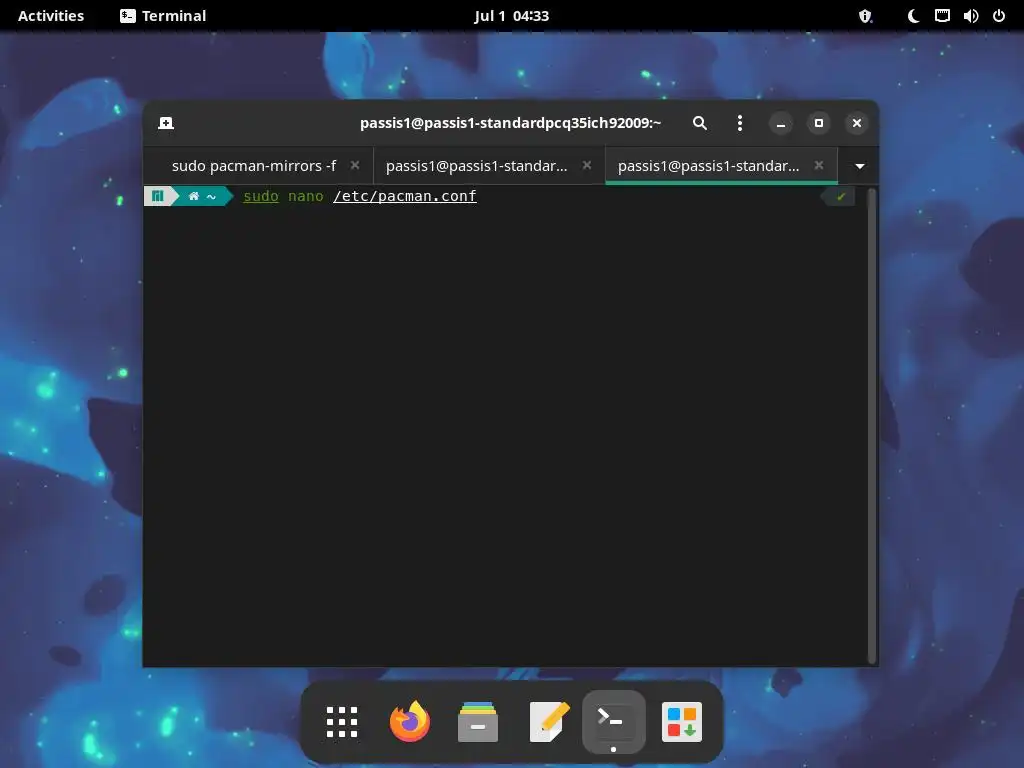
Task: Launch Firefox from the dock
Action: coord(409,722)
